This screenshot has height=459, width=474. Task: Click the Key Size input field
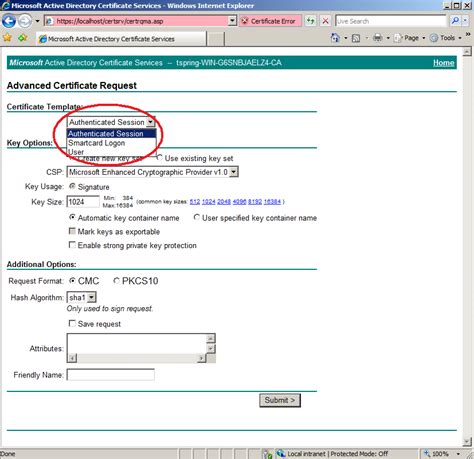click(x=83, y=202)
